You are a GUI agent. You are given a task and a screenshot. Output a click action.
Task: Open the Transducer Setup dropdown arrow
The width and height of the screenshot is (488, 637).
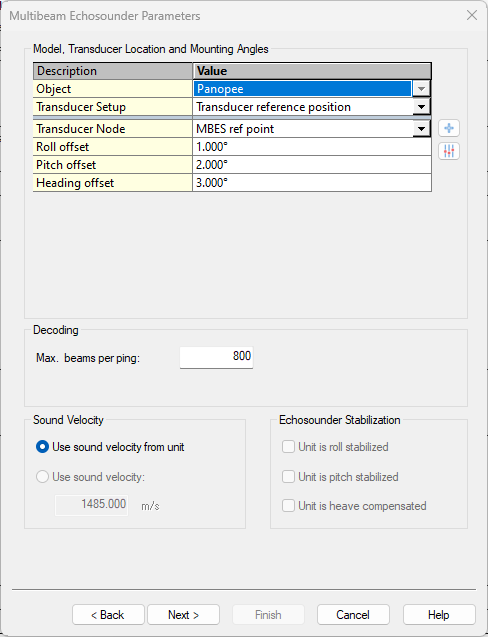421,107
